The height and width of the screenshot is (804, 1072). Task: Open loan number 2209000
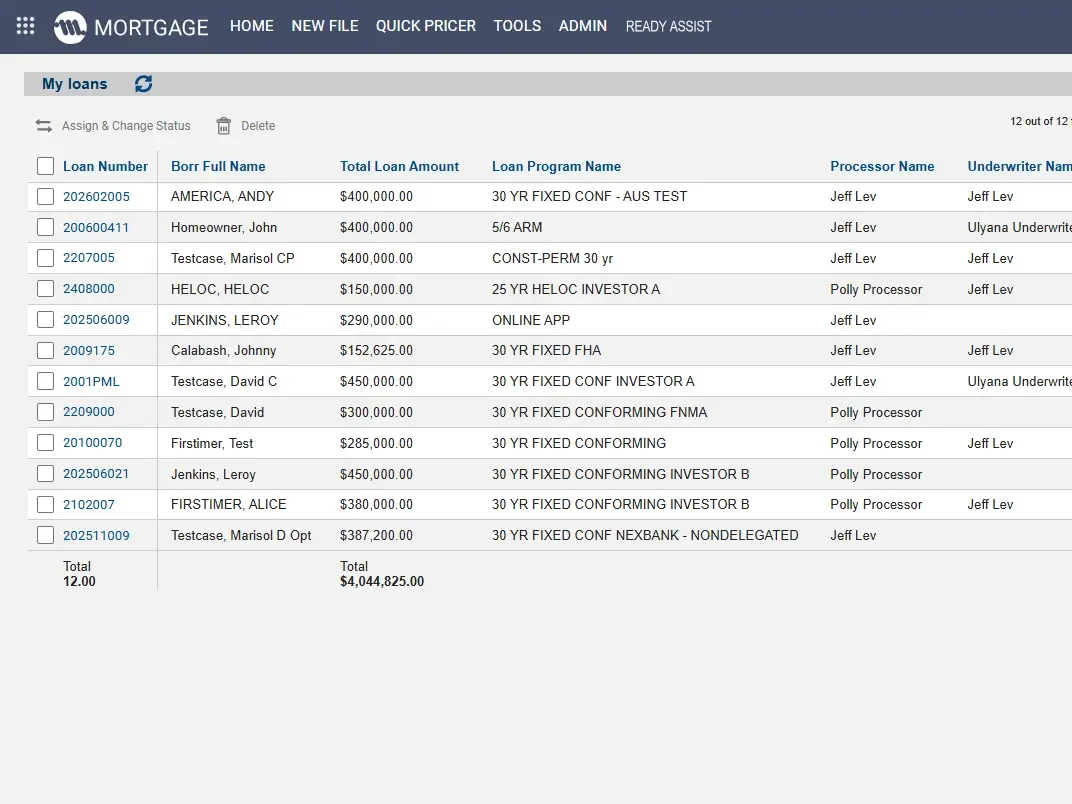[89, 412]
